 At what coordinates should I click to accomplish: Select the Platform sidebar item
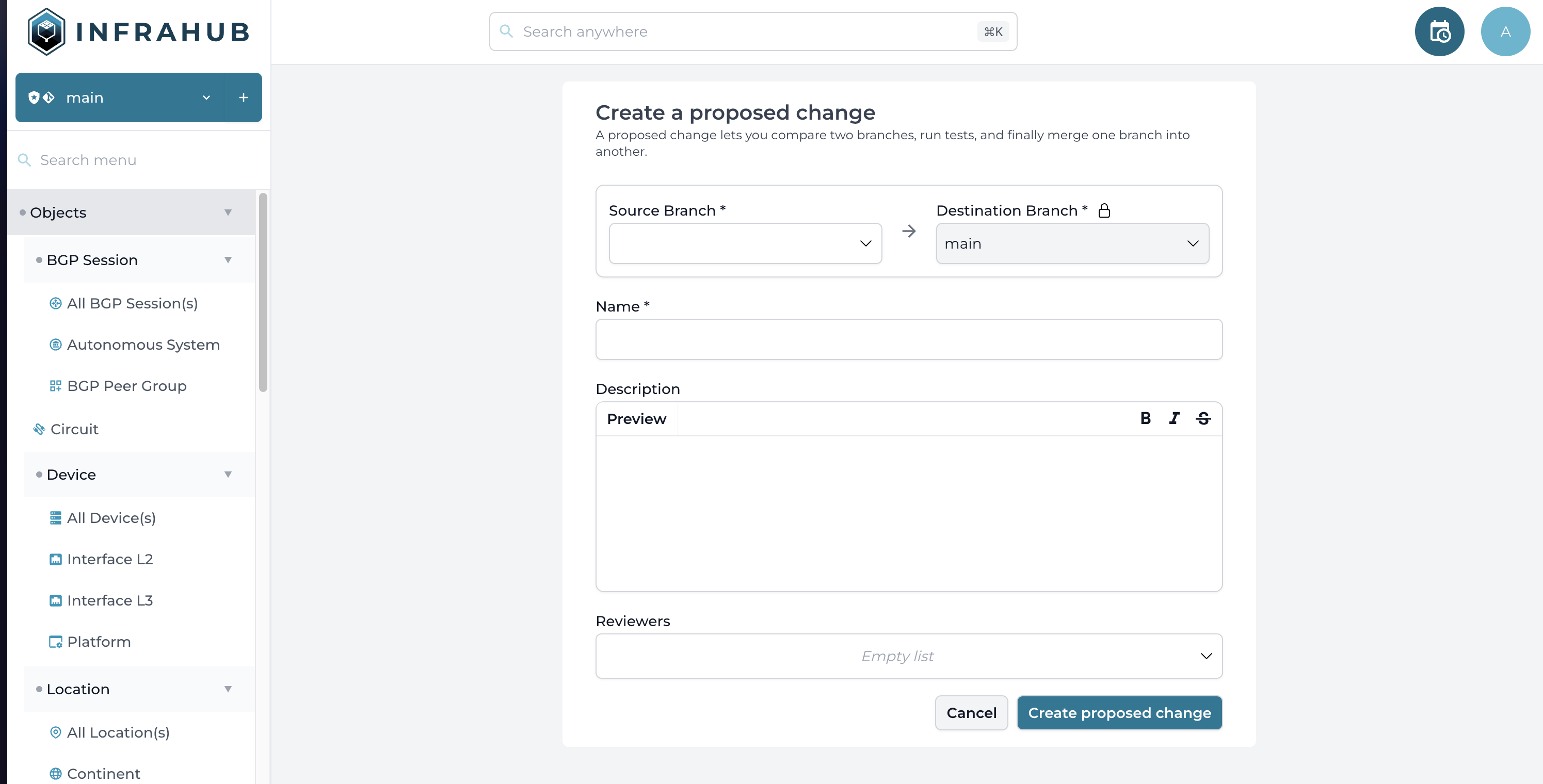[98, 642]
